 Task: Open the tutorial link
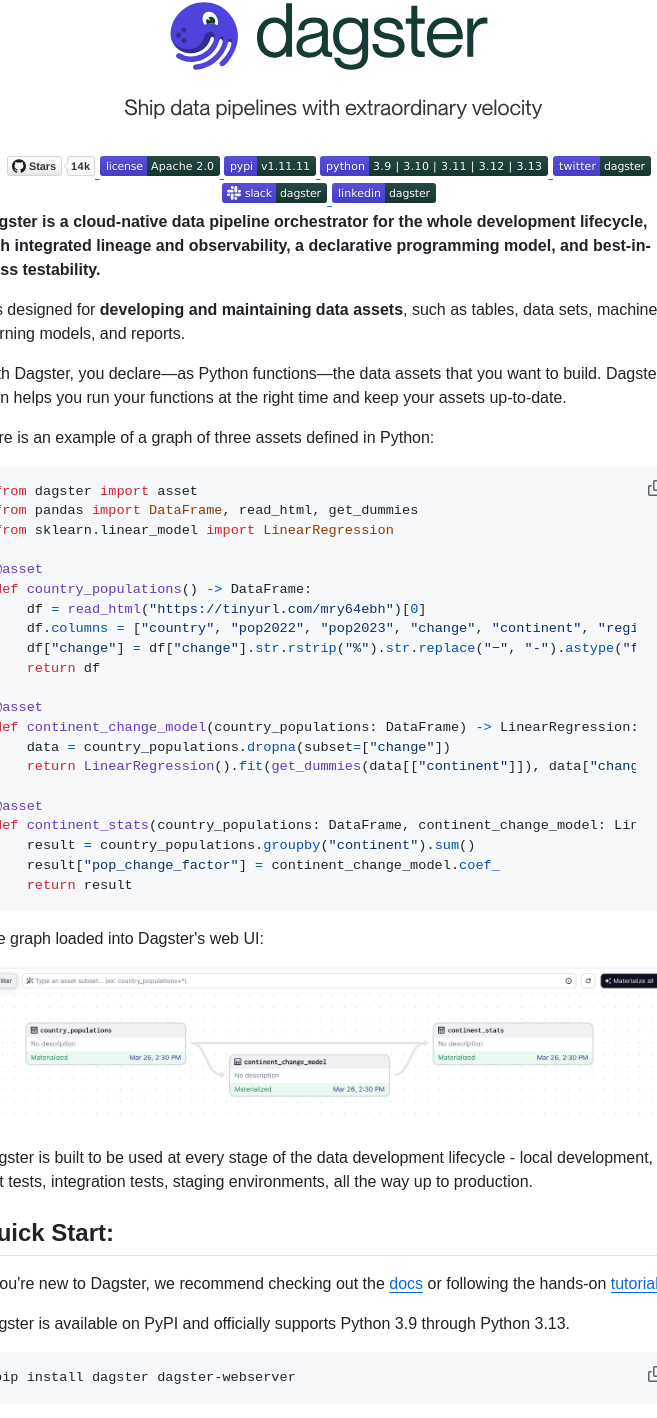tap(633, 1283)
